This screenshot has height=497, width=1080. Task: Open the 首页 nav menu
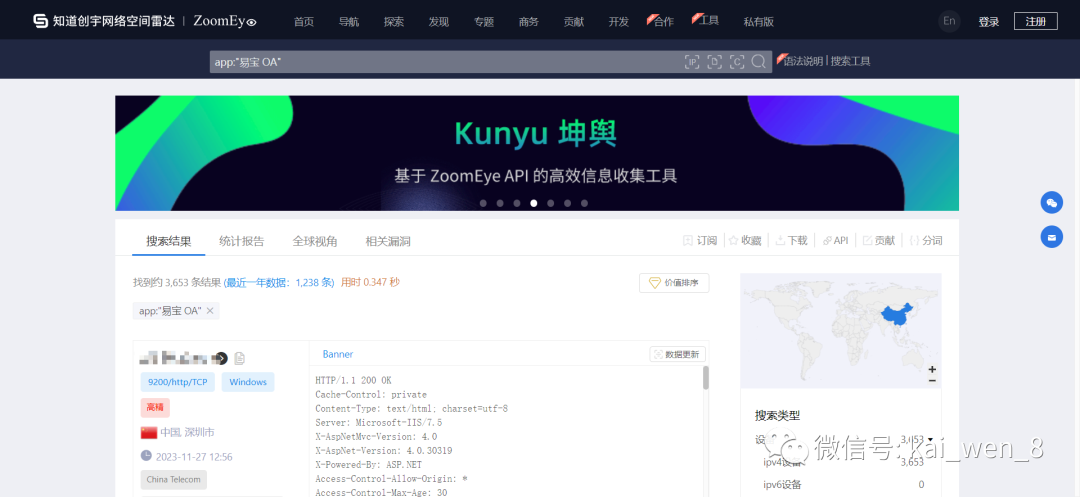304,21
